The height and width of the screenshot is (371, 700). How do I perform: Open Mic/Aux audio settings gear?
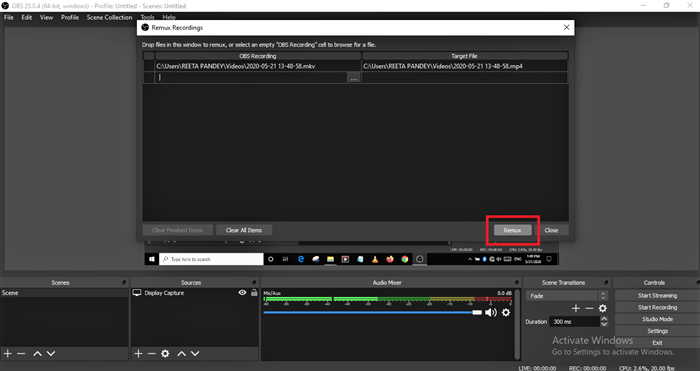(506, 313)
